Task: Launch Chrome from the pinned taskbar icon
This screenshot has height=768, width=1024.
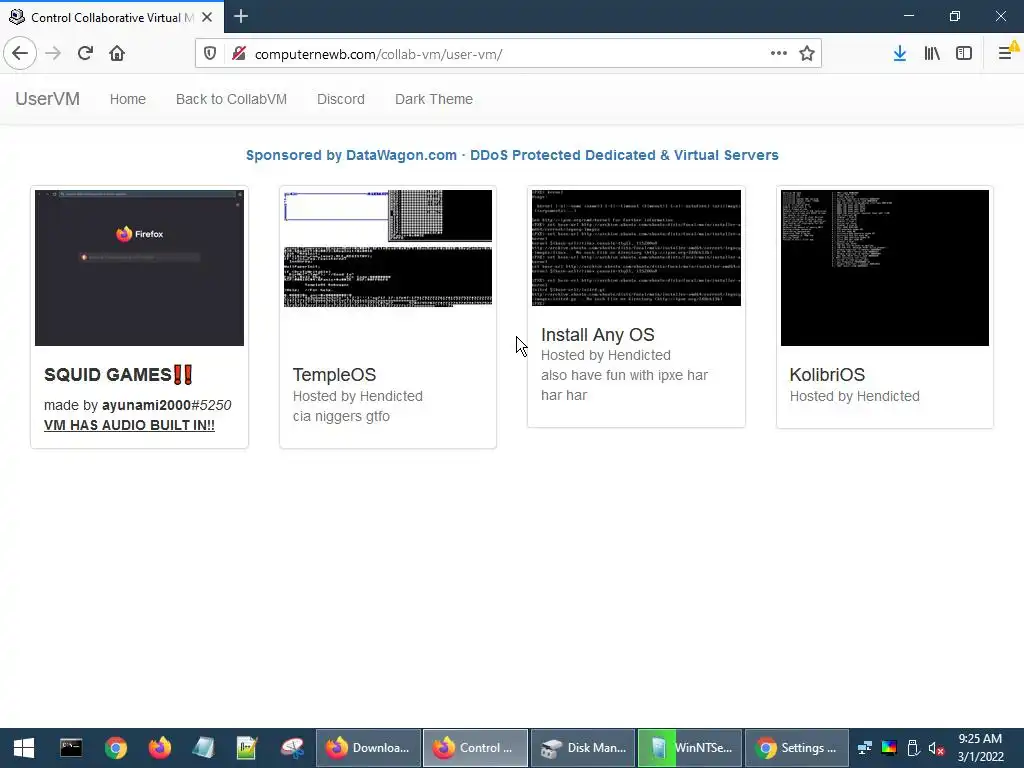Action: click(115, 748)
